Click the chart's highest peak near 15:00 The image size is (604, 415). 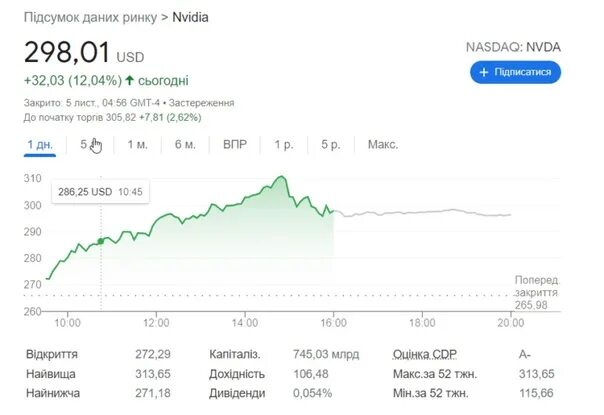tap(284, 177)
